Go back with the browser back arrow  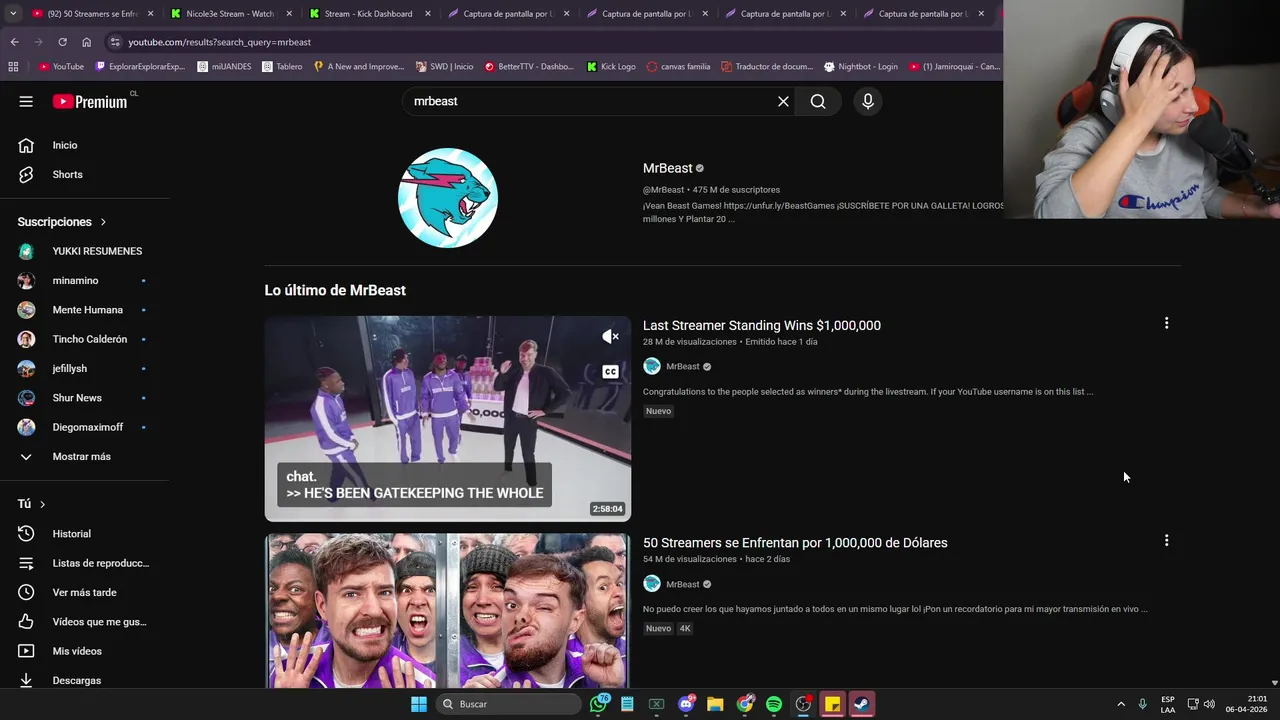pos(14,42)
